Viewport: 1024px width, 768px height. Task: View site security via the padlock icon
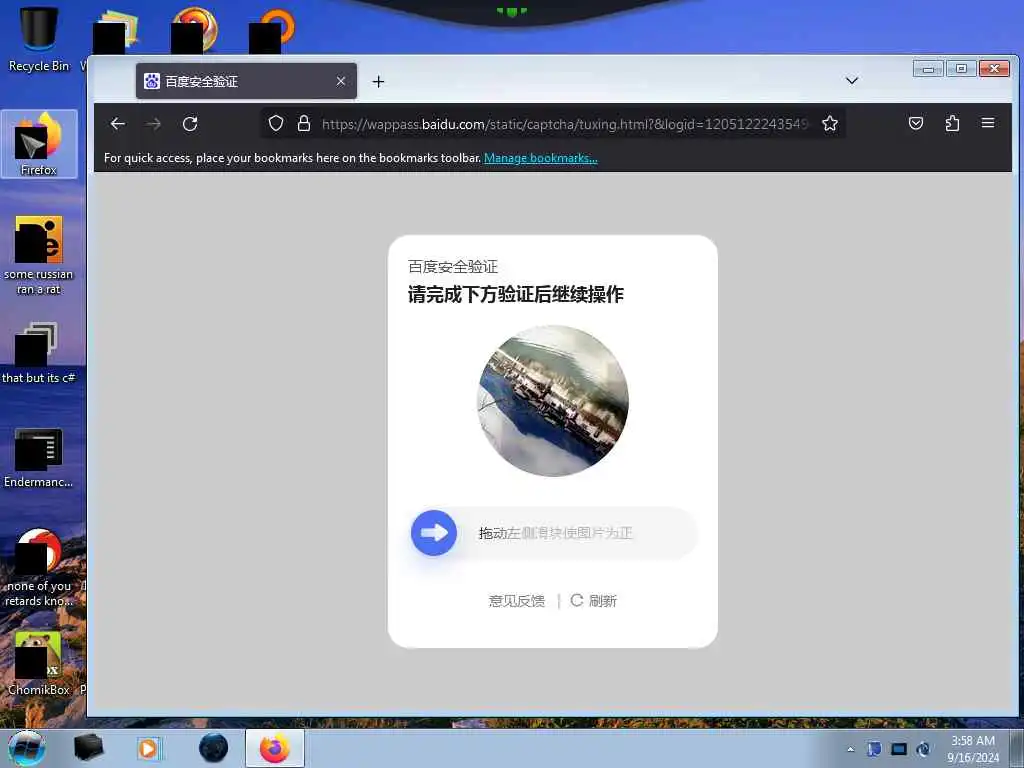pyautogui.click(x=304, y=123)
